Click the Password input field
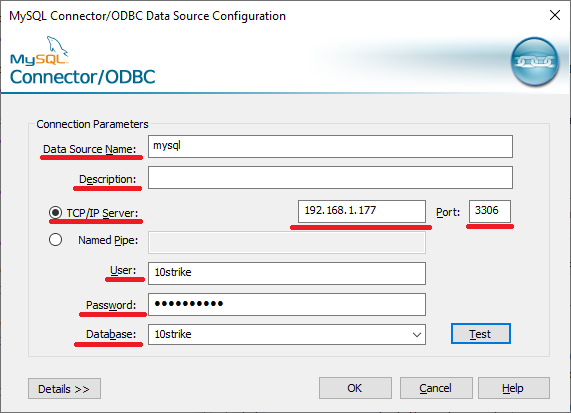 pyautogui.click(x=287, y=304)
